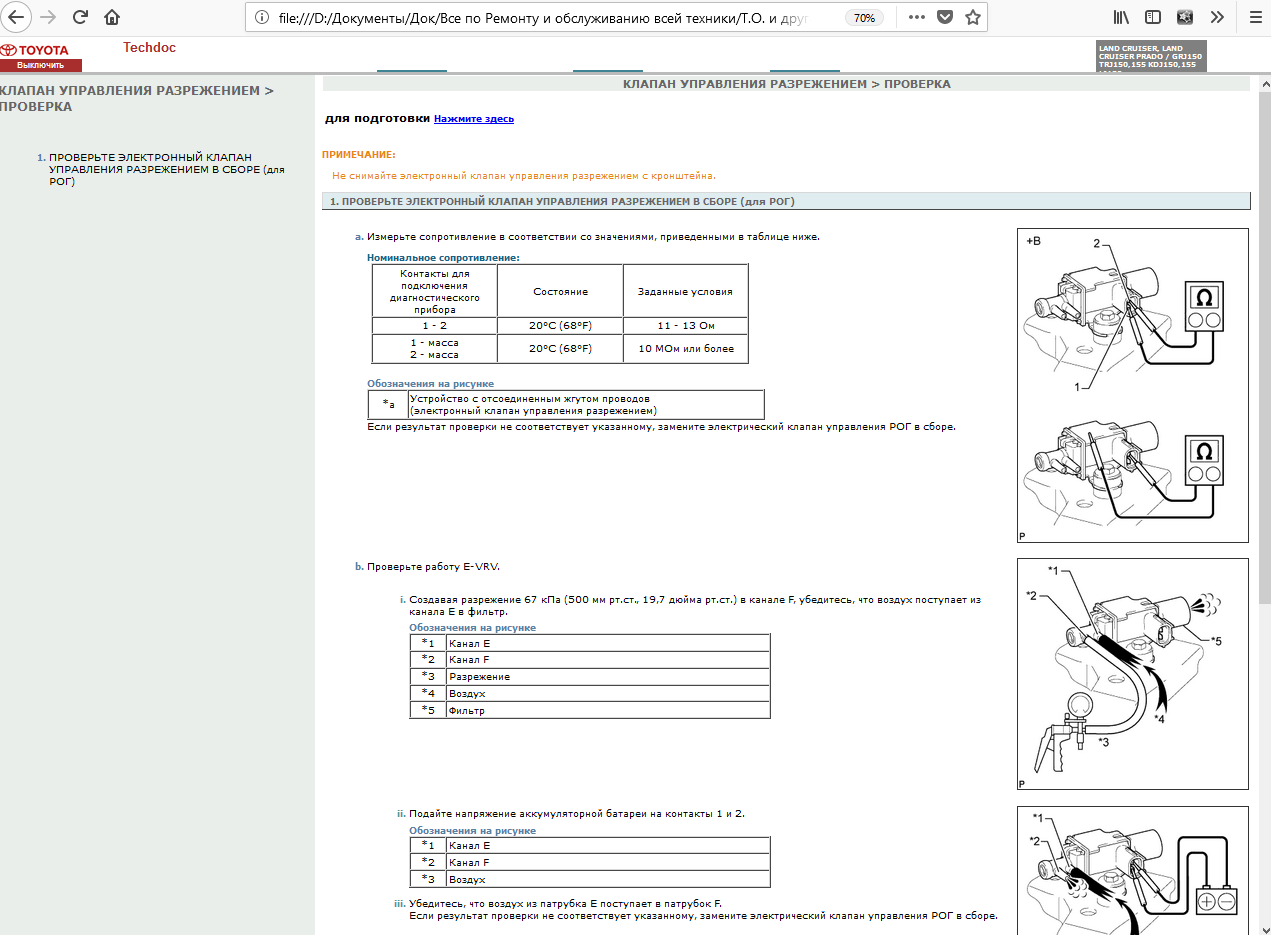1271x935 pixels.
Task: Open the Library bookshelf icon
Action: pyautogui.click(x=1121, y=17)
